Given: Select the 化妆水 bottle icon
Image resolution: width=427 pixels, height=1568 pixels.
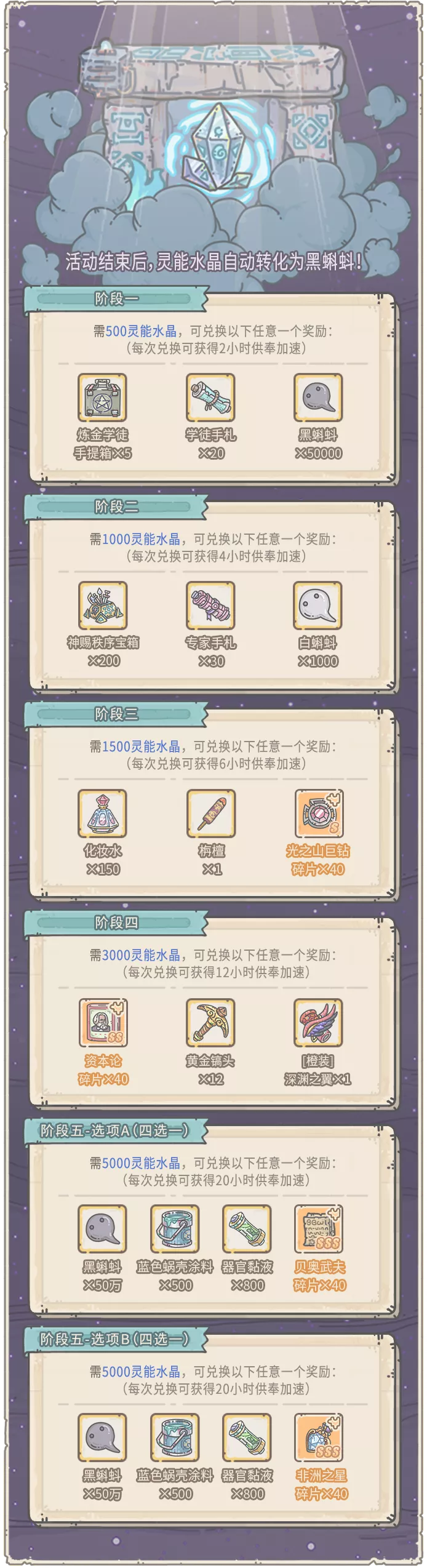Looking at the screenshot, I should click(102, 814).
